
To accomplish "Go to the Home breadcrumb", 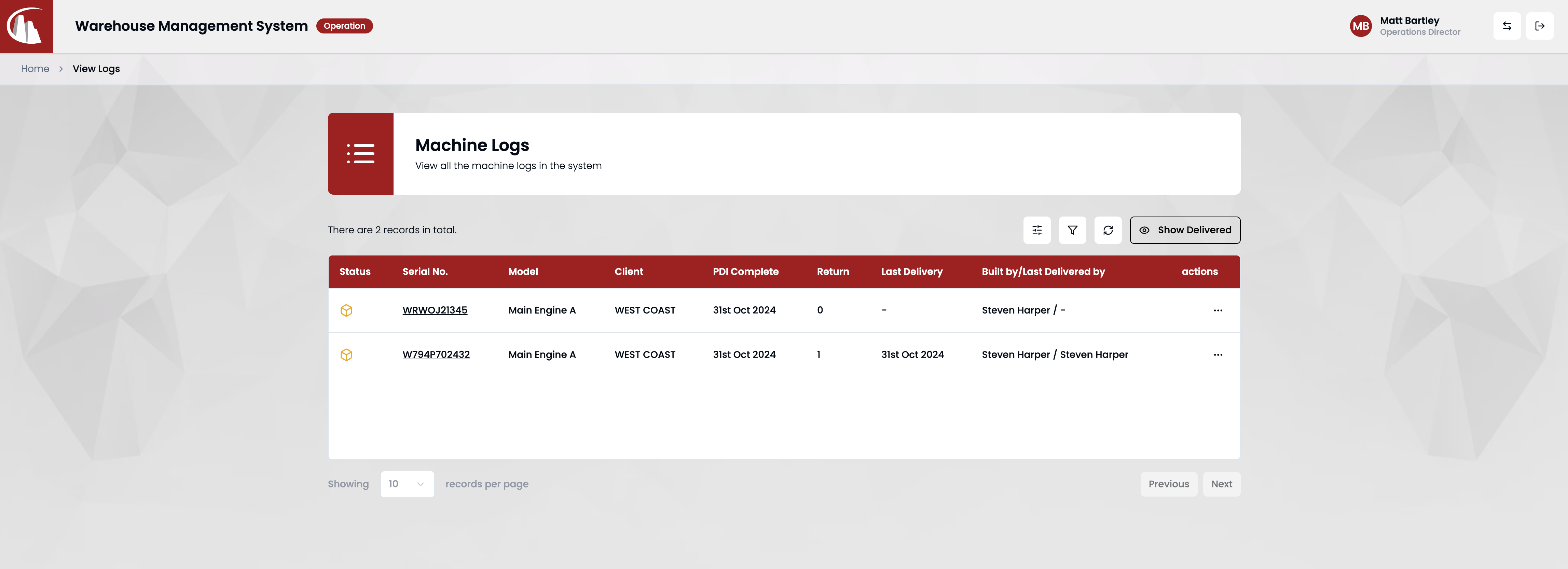I will tap(35, 69).
